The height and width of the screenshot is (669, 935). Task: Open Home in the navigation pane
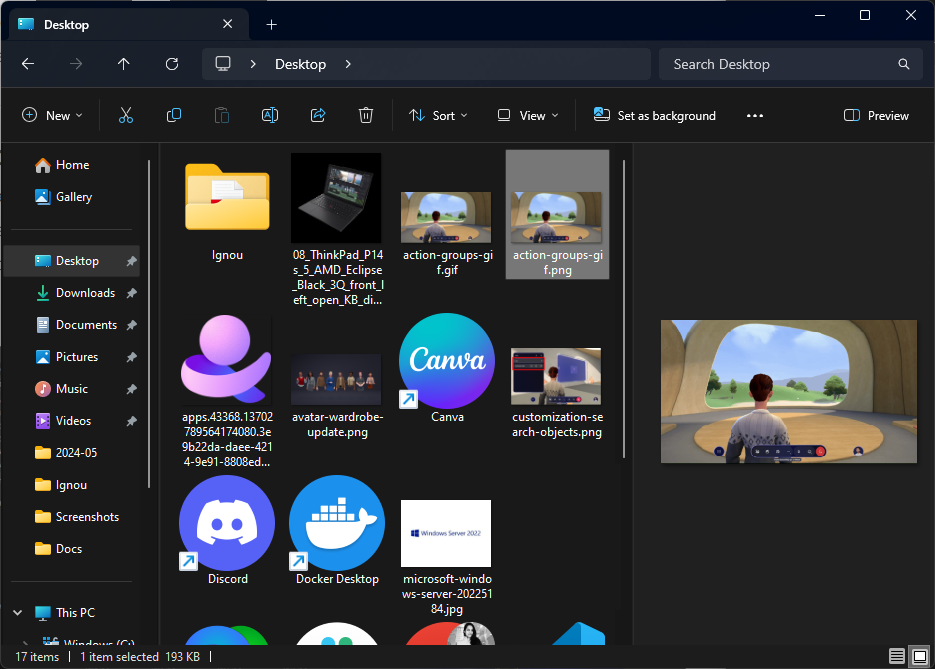tap(62, 165)
